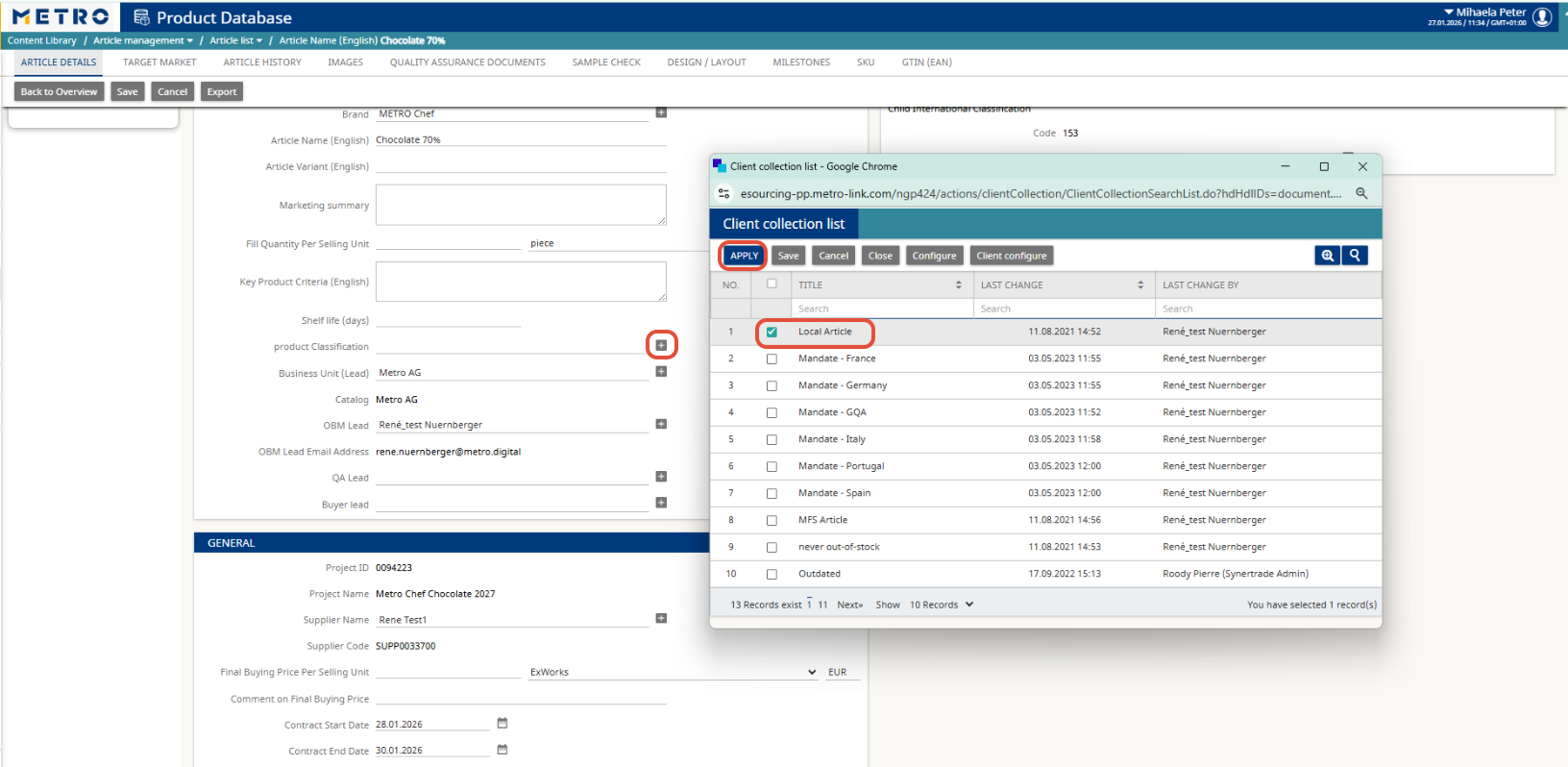The width and height of the screenshot is (1568, 767).
Task: Check the never out-of-stock checkbox
Action: 772,547
